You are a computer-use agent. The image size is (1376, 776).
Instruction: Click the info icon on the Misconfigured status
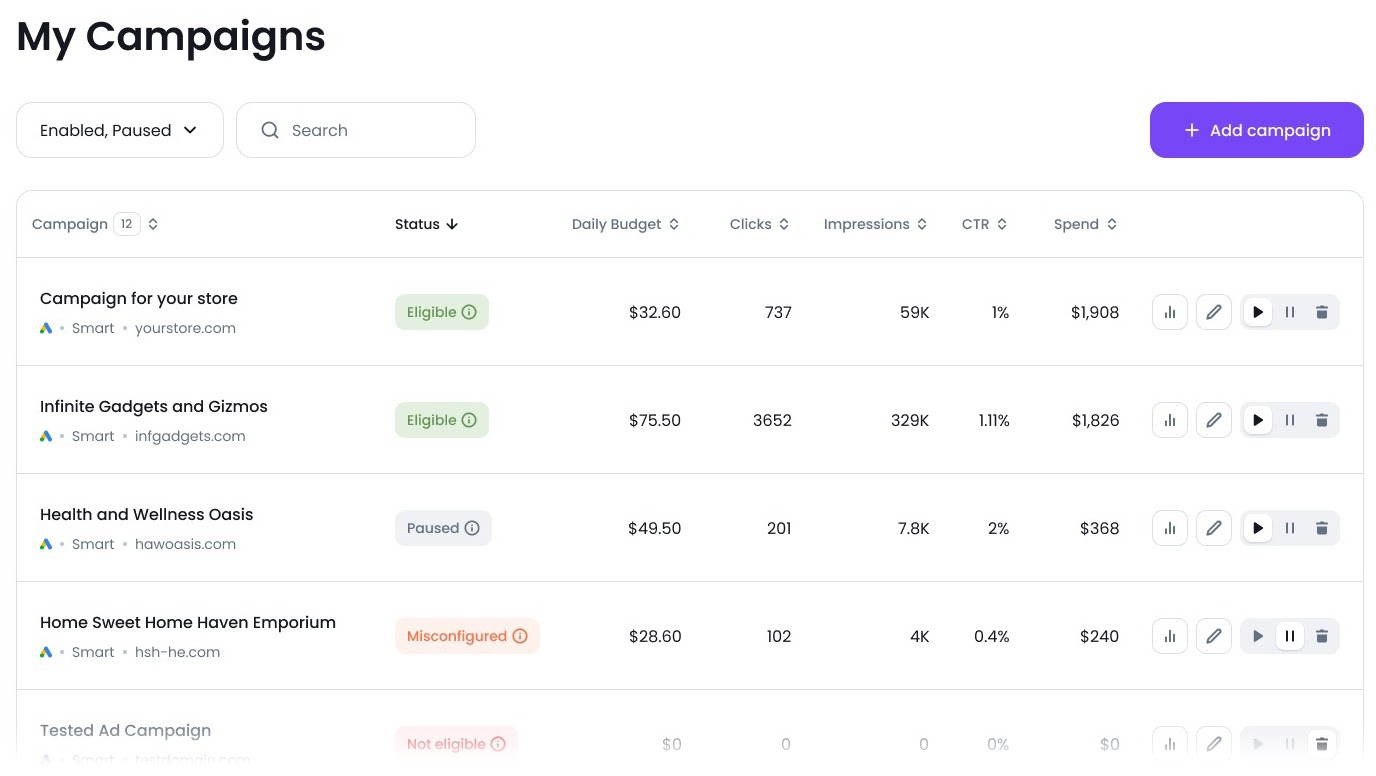pyautogui.click(x=520, y=636)
